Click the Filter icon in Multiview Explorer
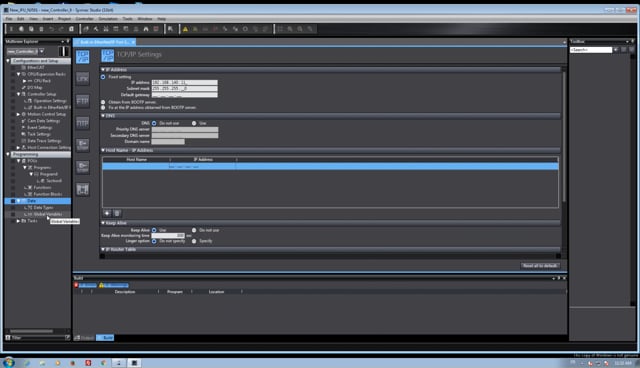Viewport: 640px width, 368px height. (8, 337)
